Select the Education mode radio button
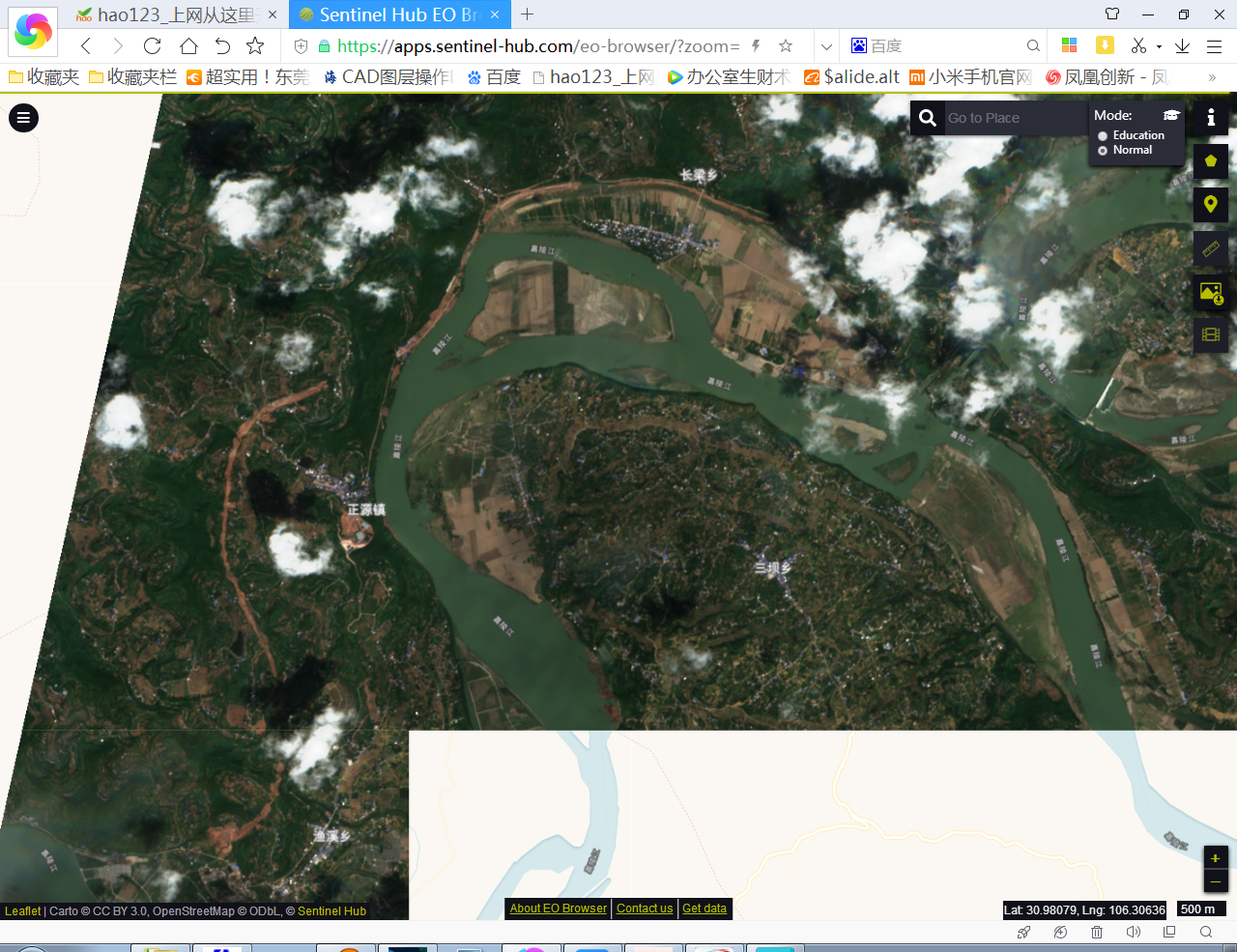This screenshot has width=1237, height=952. 1103,136
